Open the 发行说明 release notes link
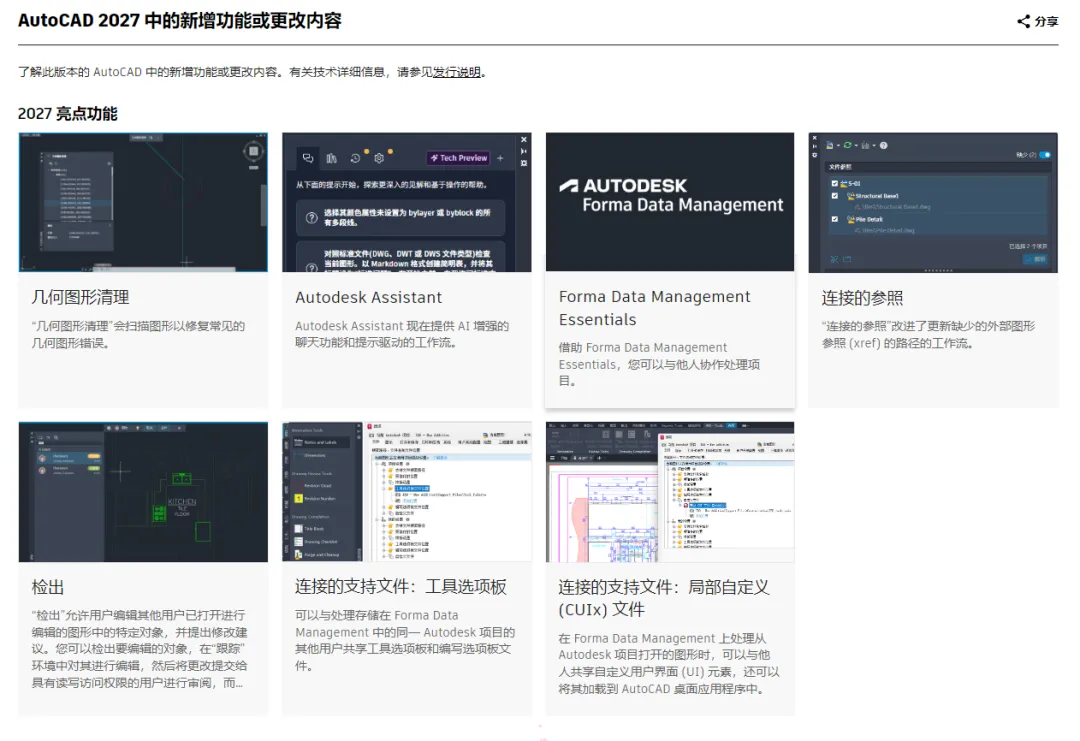 (x=457, y=72)
